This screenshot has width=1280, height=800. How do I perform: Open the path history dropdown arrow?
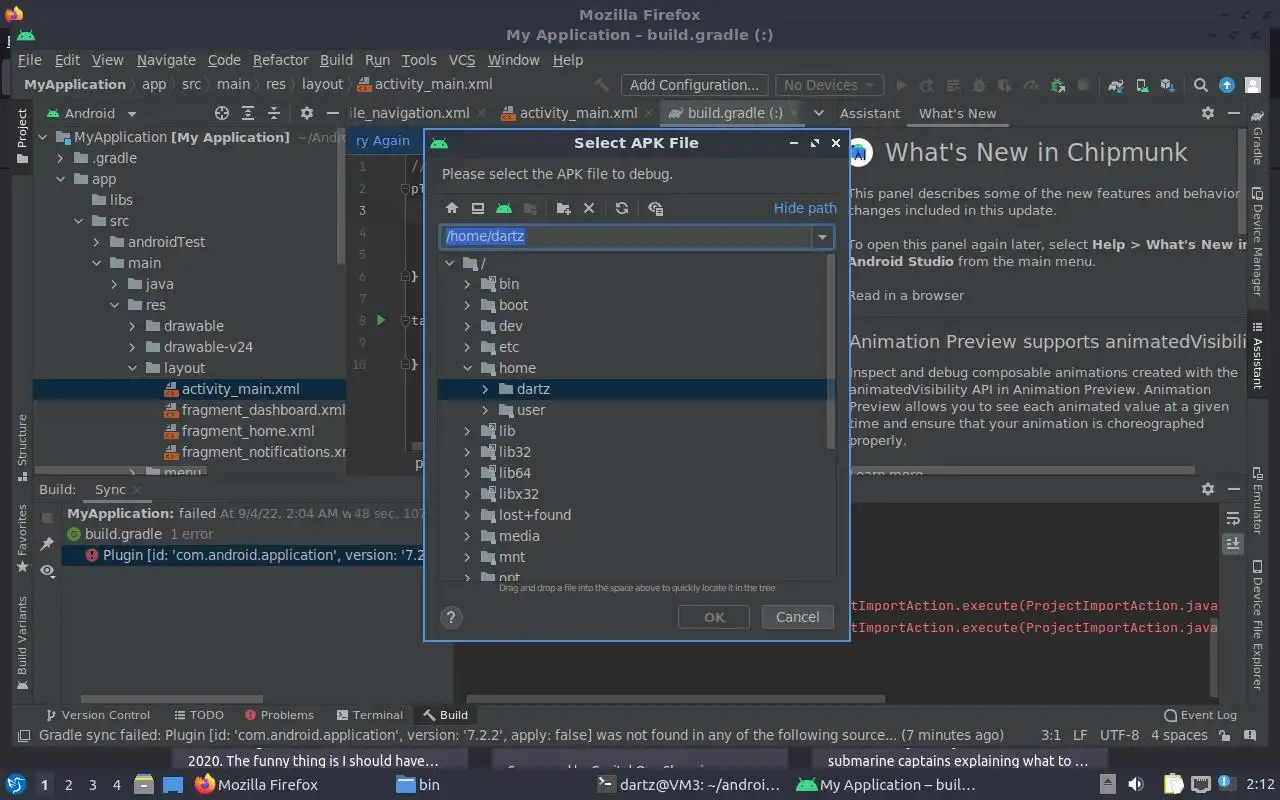822,237
